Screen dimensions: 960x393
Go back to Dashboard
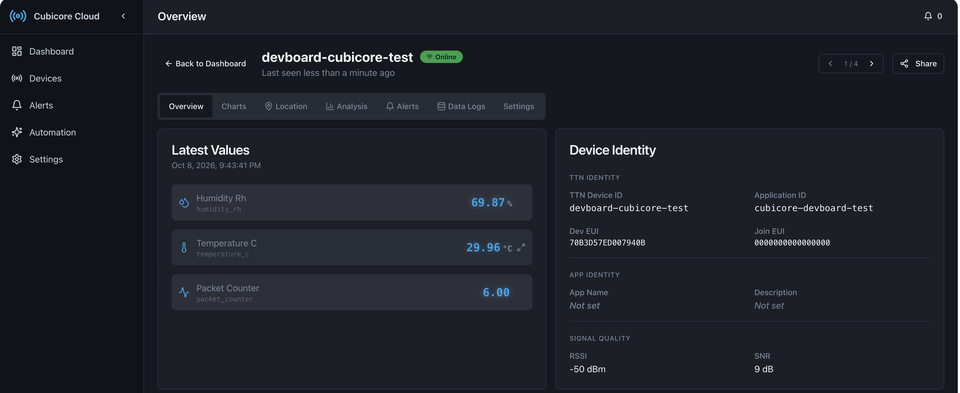click(x=206, y=64)
